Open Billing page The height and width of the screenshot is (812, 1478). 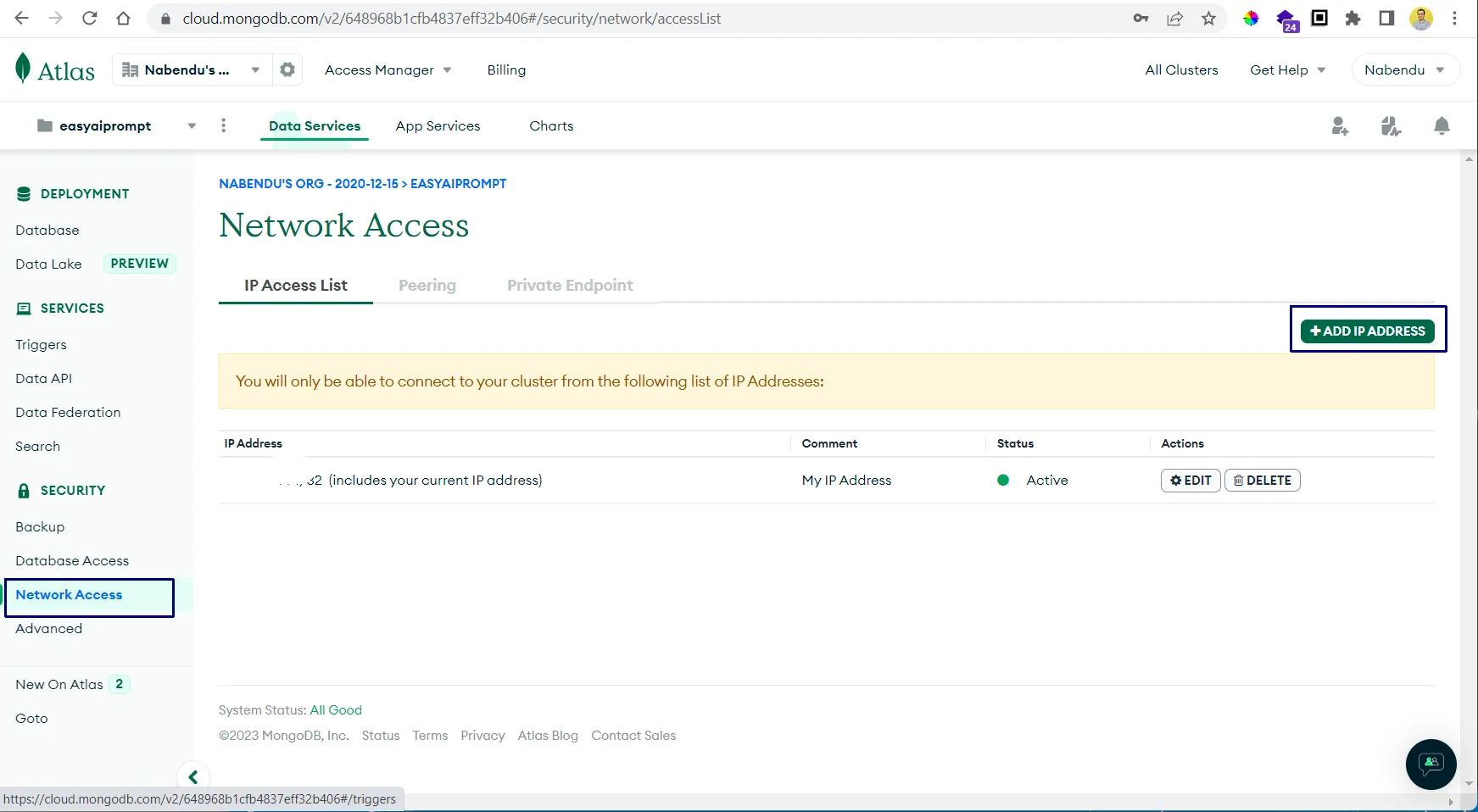pyautogui.click(x=506, y=70)
